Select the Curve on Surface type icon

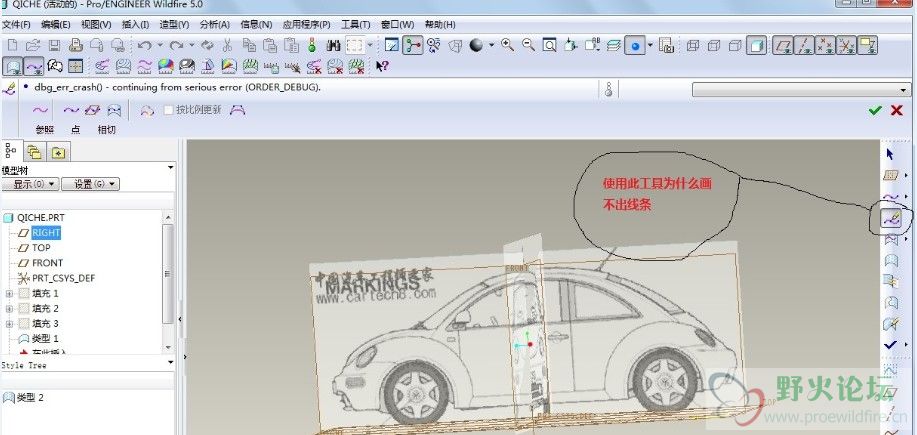pyautogui.click(x=115, y=110)
